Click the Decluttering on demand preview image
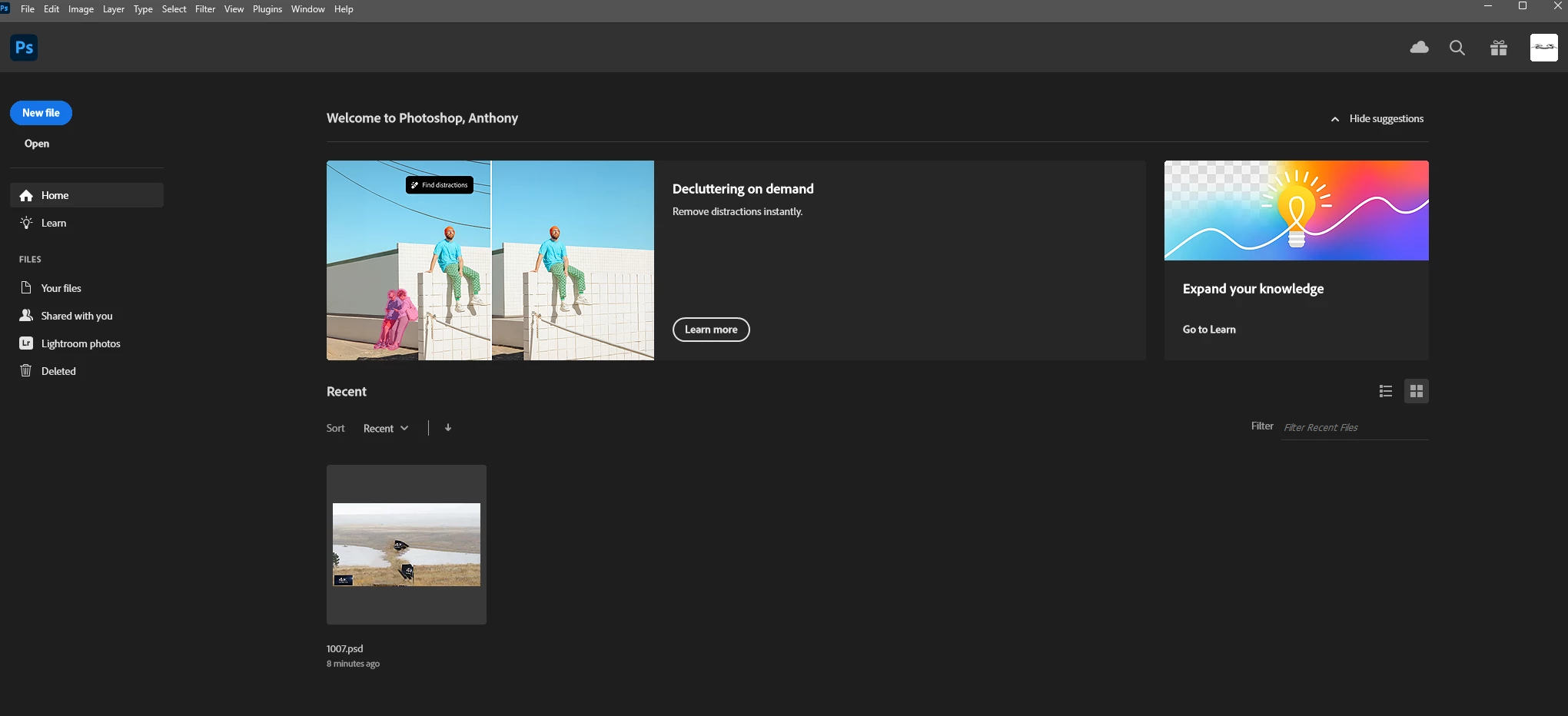The width and height of the screenshot is (1568, 716). (x=490, y=260)
